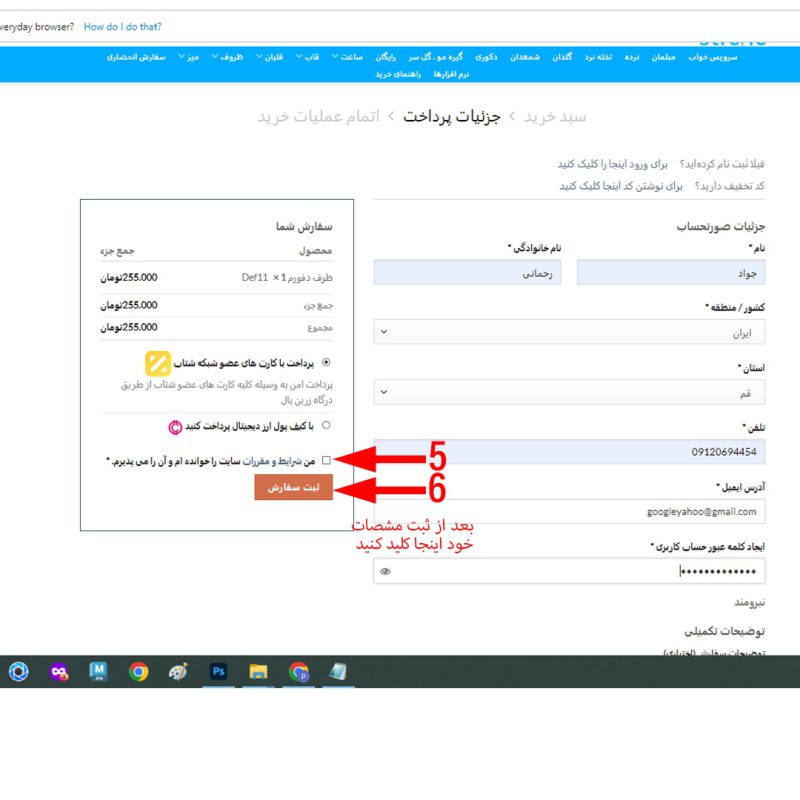Viewport: 800px width, 800px height.
Task: Select digital currency wallet payment option
Action: click(x=327, y=426)
